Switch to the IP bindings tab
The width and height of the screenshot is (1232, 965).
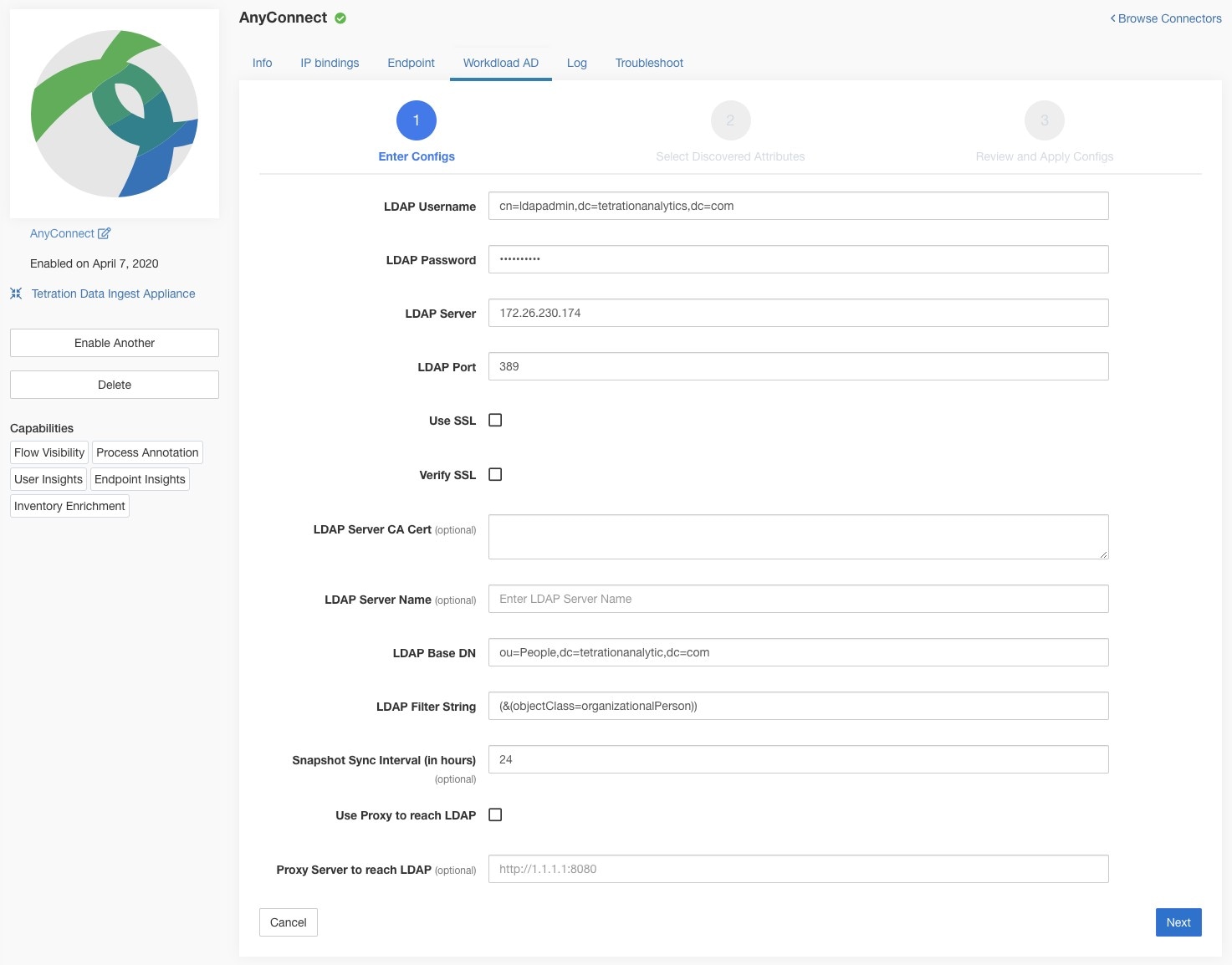[330, 63]
